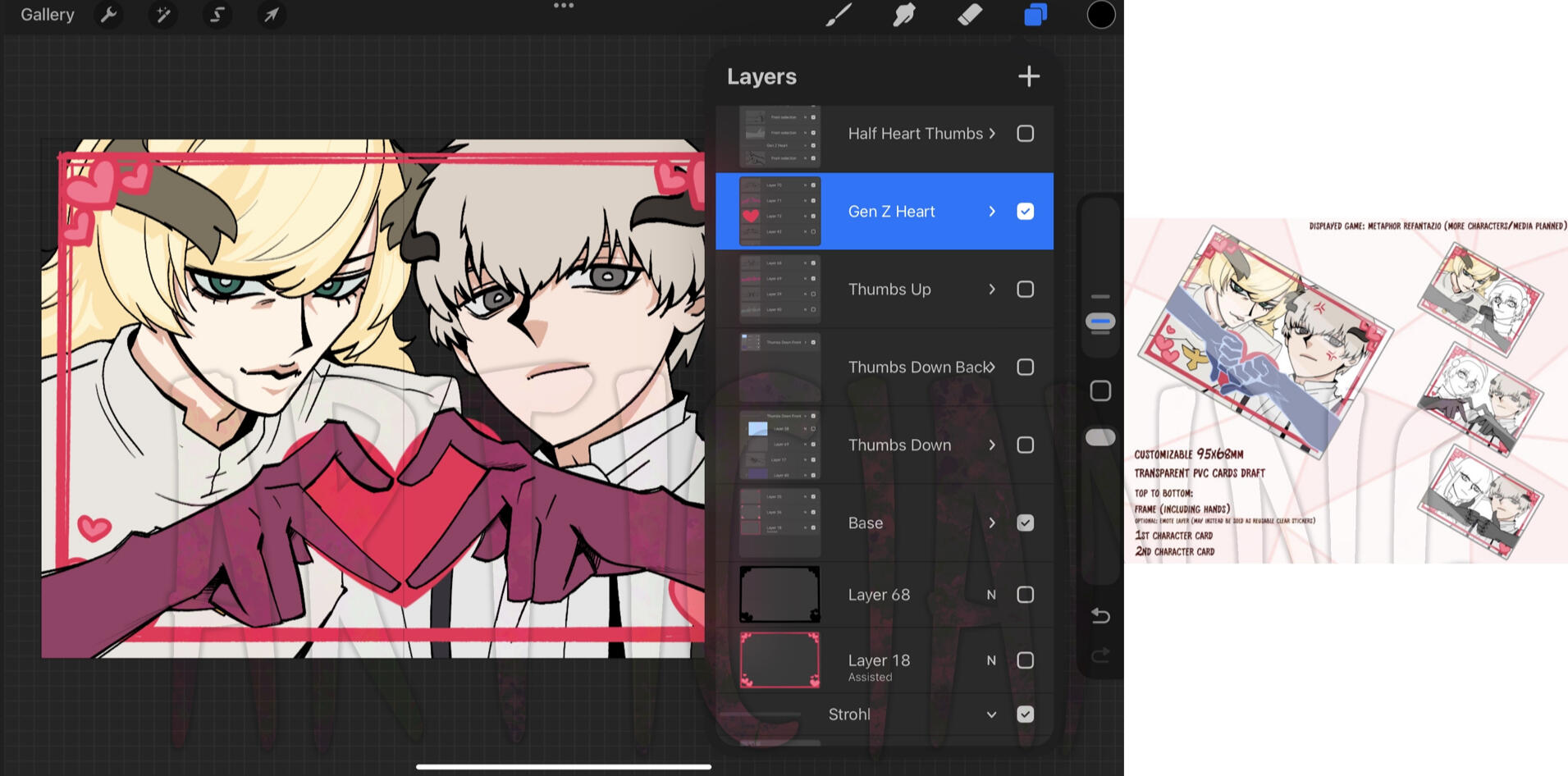
Task: Open the Actions wrench menu
Action: pos(108,15)
